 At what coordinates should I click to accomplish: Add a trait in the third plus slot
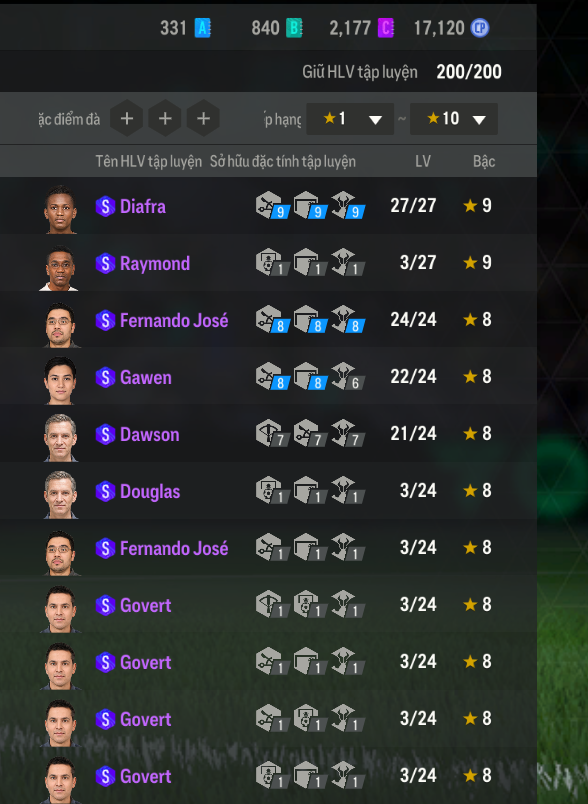203,118
